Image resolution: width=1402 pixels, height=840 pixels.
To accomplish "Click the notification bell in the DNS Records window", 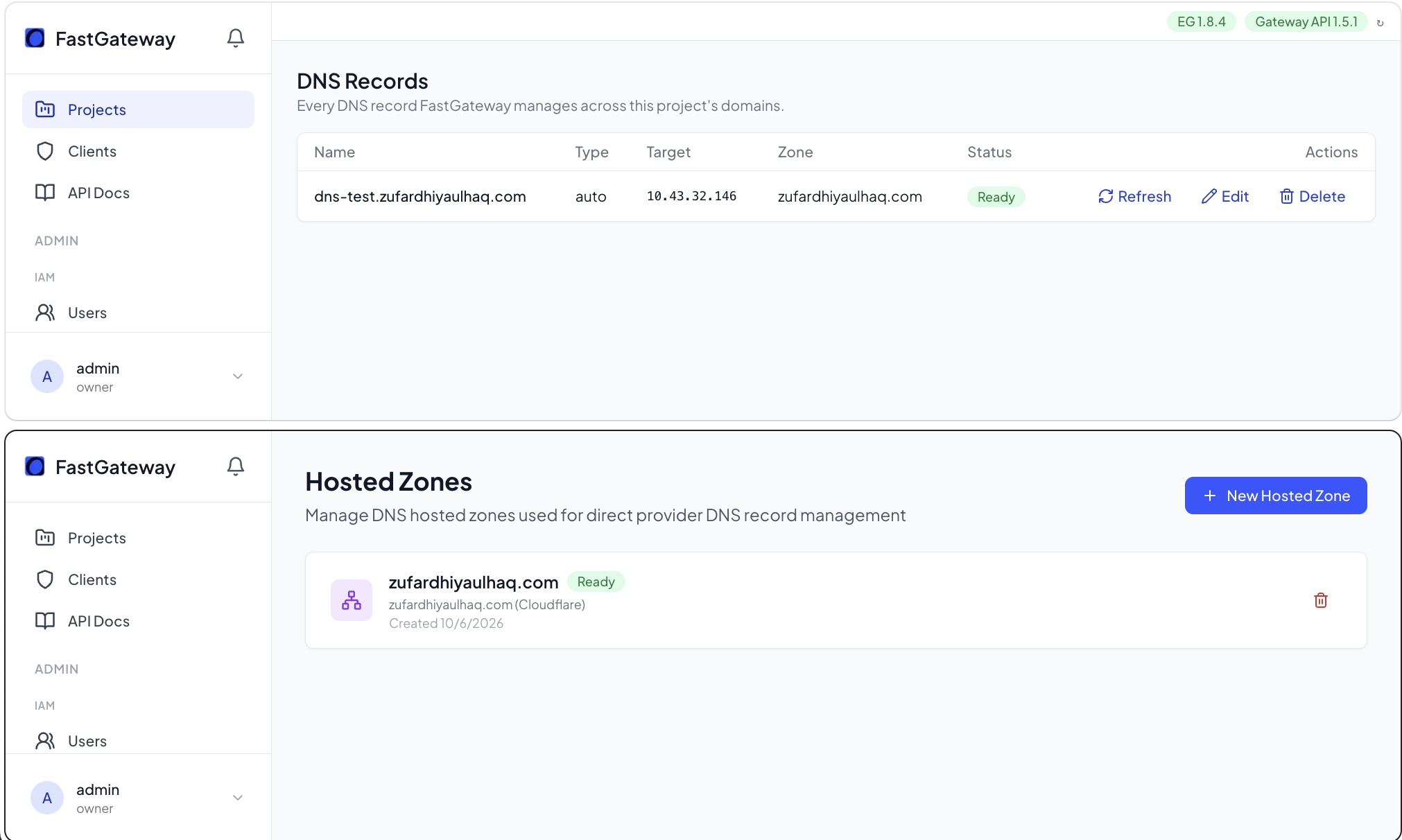I will tap(236, 38).
